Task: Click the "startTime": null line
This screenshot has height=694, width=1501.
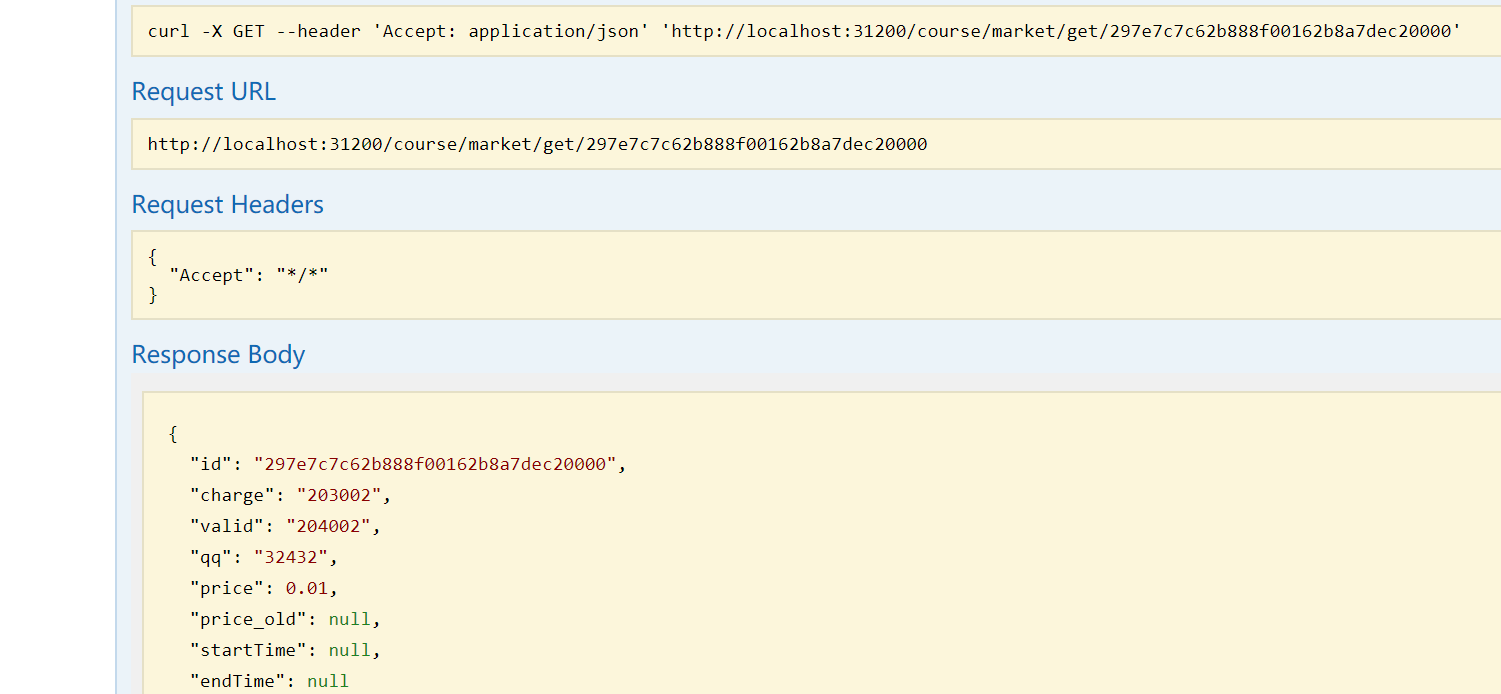Action: click(286, 650)
